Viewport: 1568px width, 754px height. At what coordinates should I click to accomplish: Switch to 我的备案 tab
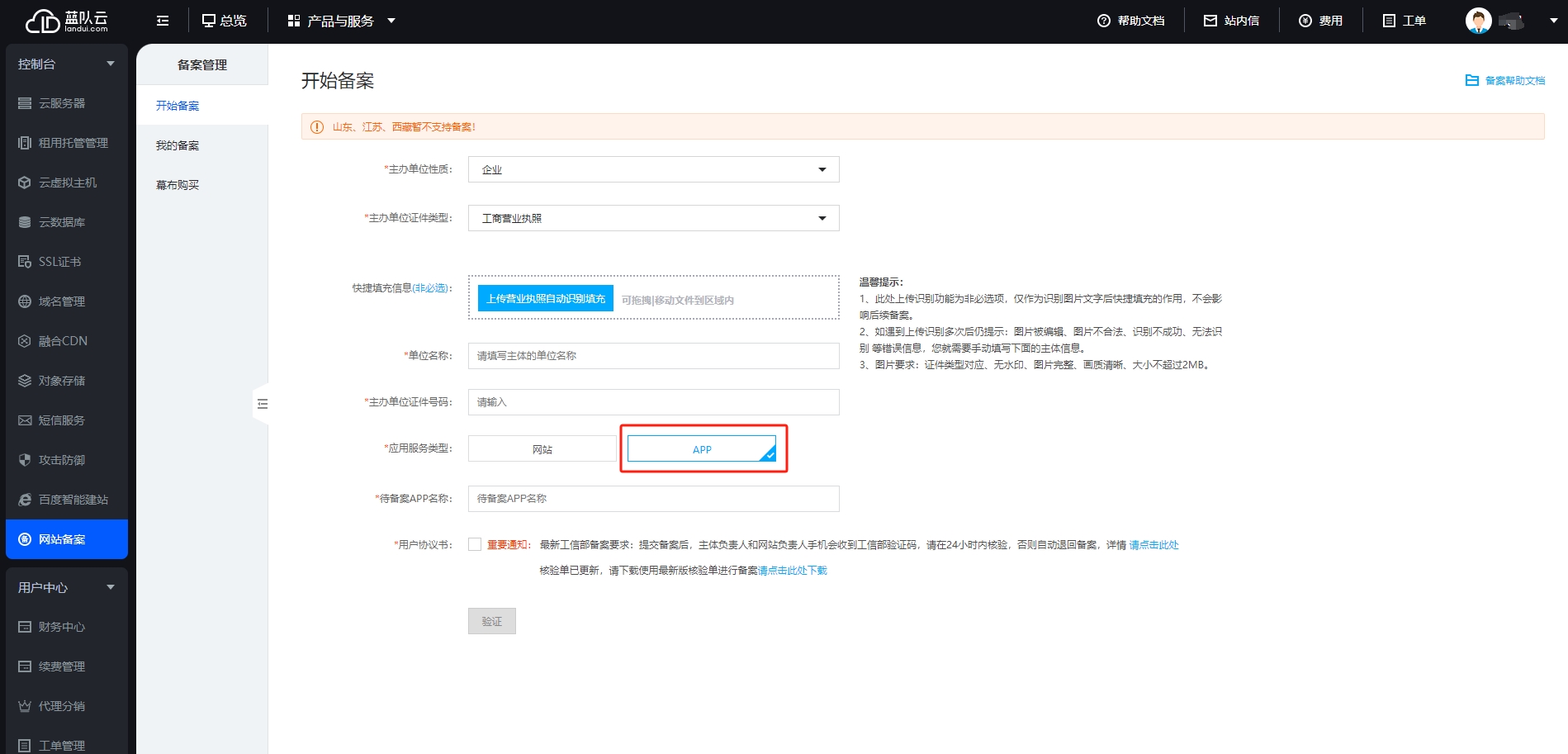click(x=178, y=145)
